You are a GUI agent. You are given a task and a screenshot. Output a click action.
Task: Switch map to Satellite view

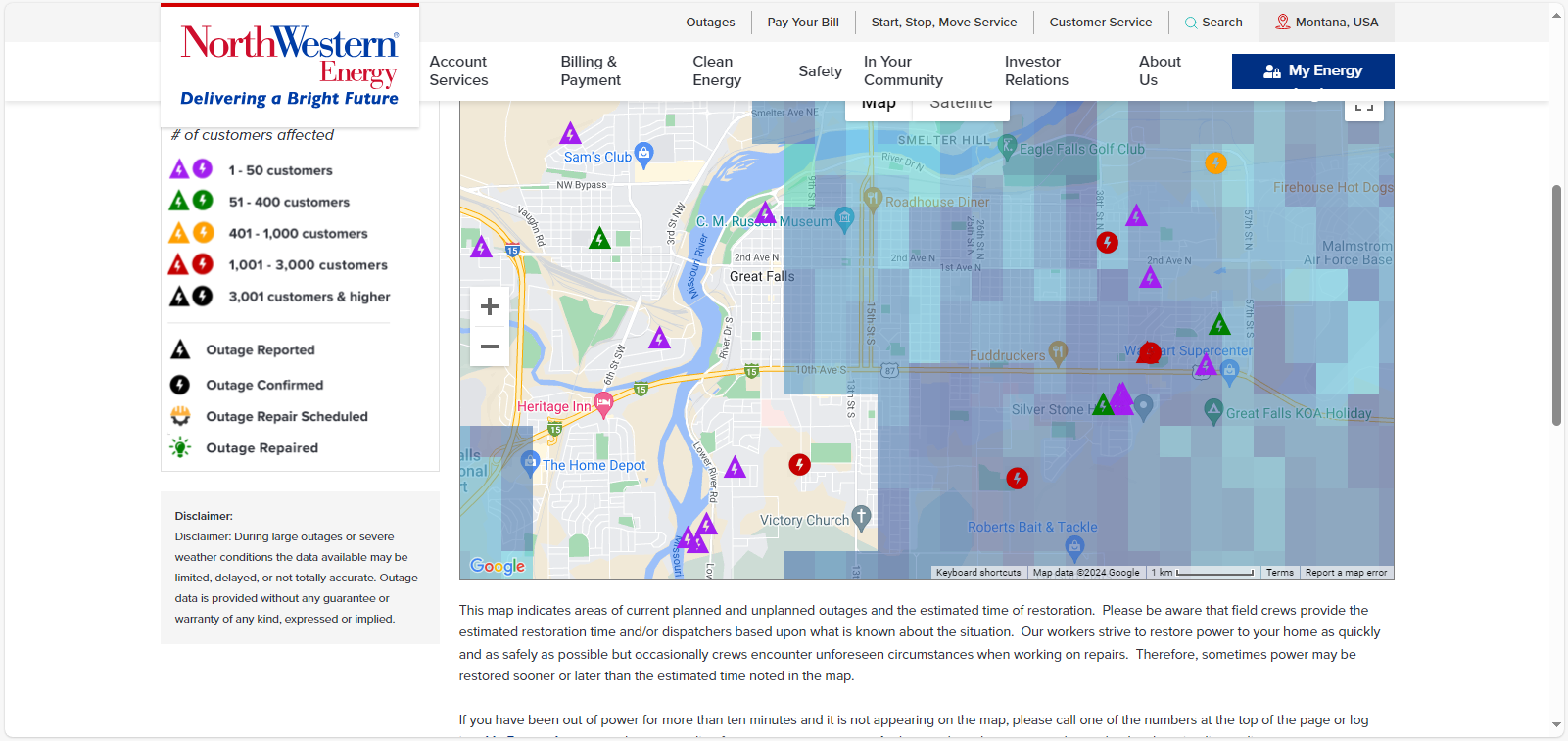961,105
